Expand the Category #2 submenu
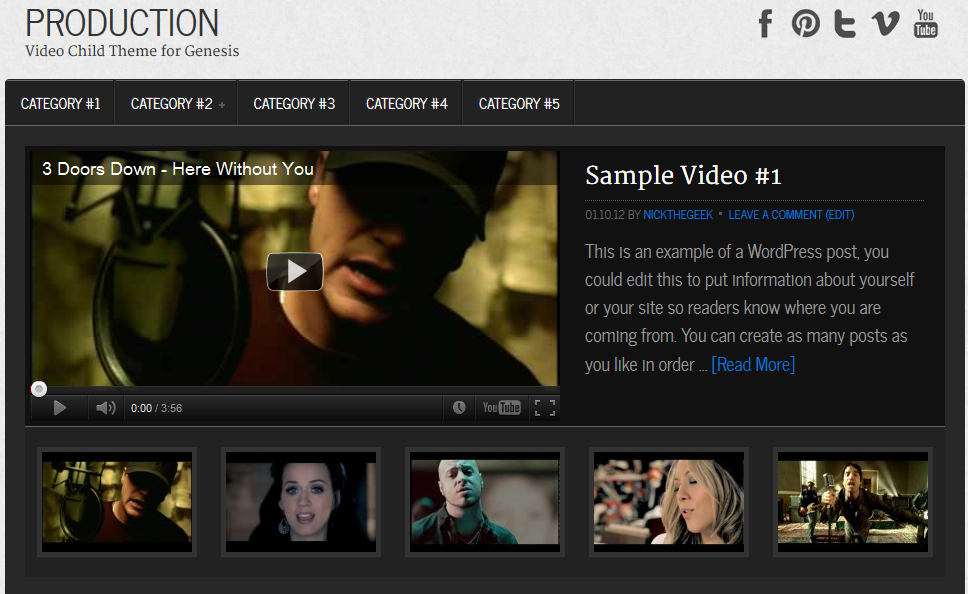This screenshot has width=968, height=594. coord(176,104)
